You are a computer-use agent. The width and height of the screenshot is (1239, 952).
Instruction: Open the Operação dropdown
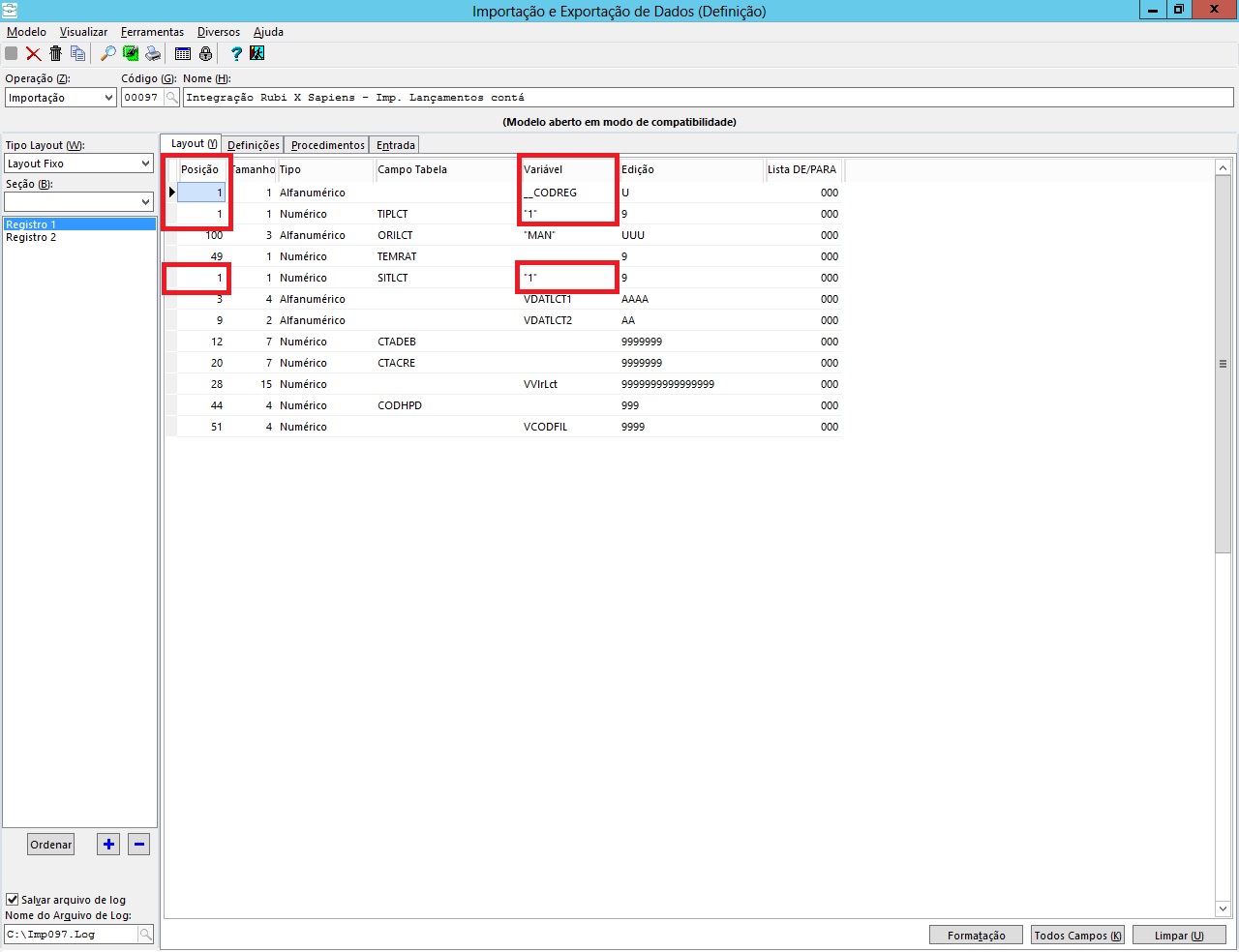pyautogui.click(x=108, y=98)
